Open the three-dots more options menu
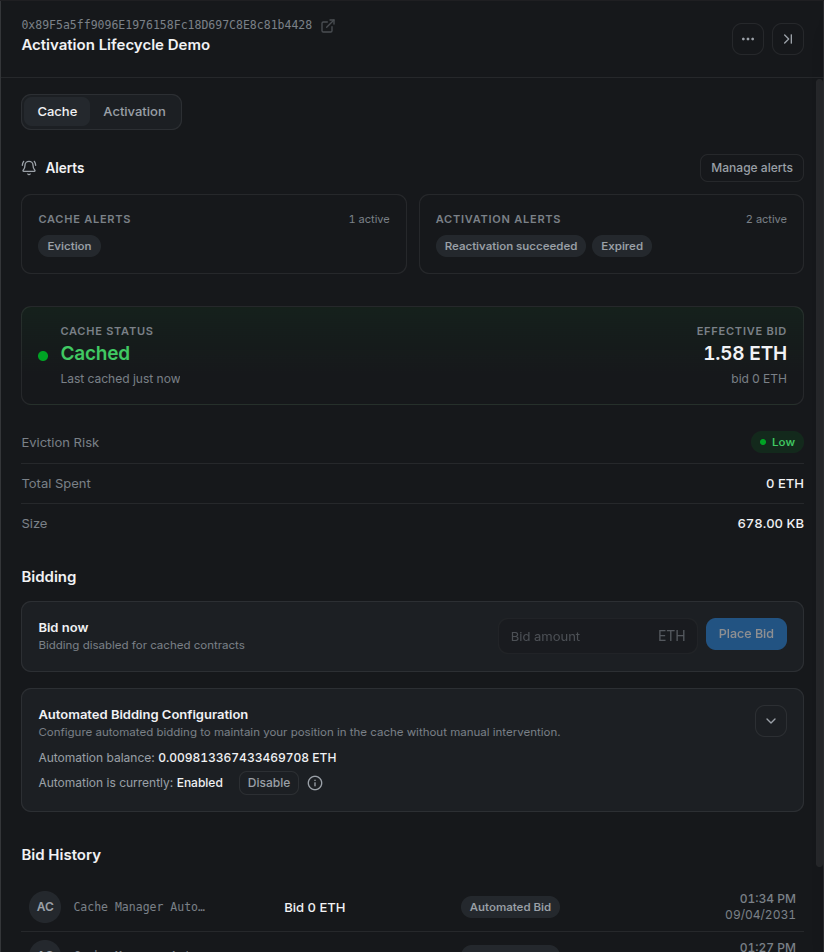This screenshot has height=952, width=824. coord(747,39)
